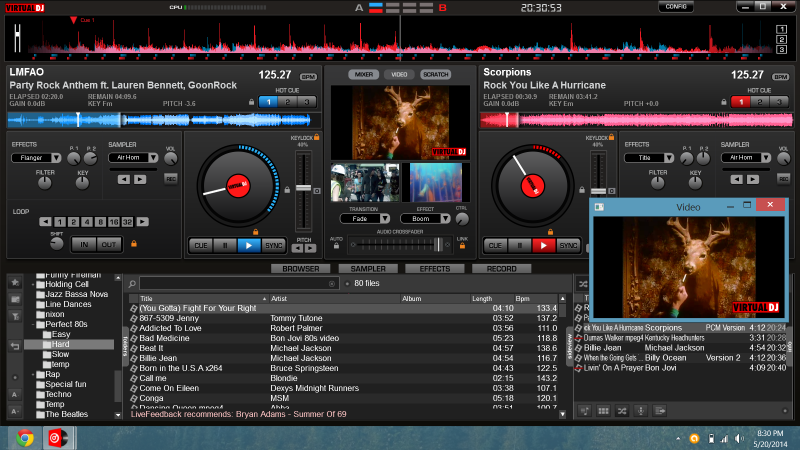Click SYNC on the right deck
Screen dimensions: 800x450
pos(568,245)
